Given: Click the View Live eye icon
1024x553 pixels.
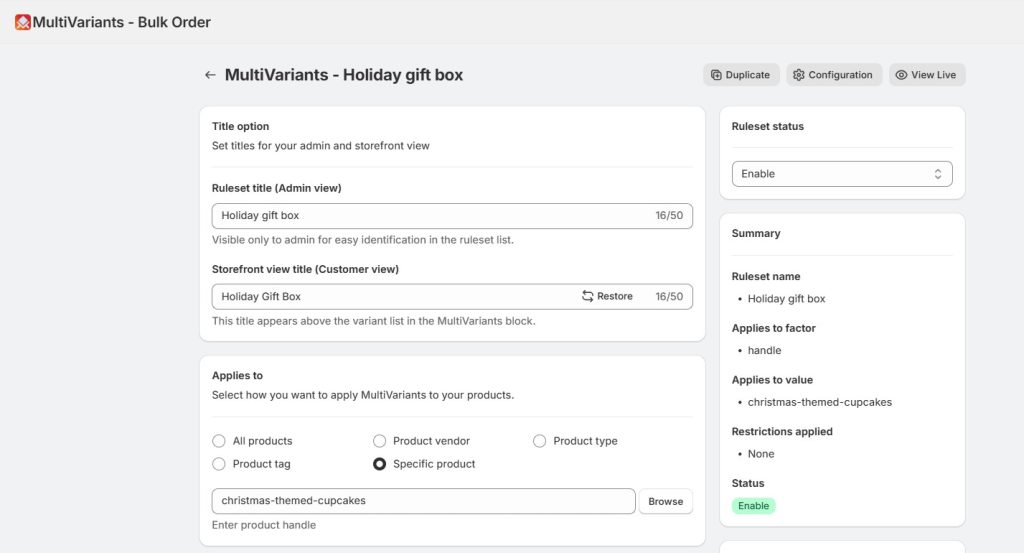Looking at the screenshot, I should (x=901, y=75).
